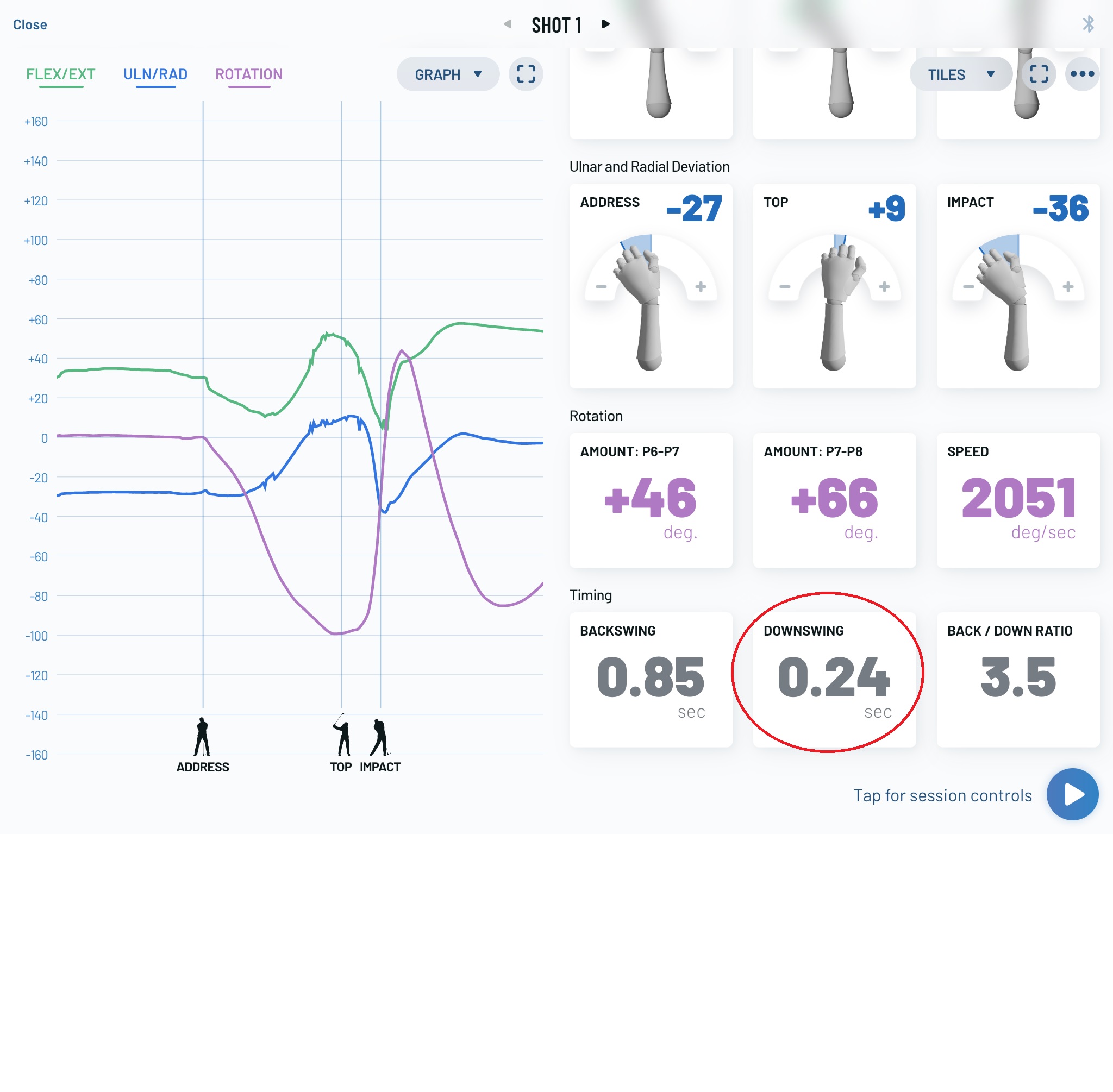Viewport: 1113px width, 1092px height.
Task: Open the GRAPH view dropdown
Action: [447, 74]
